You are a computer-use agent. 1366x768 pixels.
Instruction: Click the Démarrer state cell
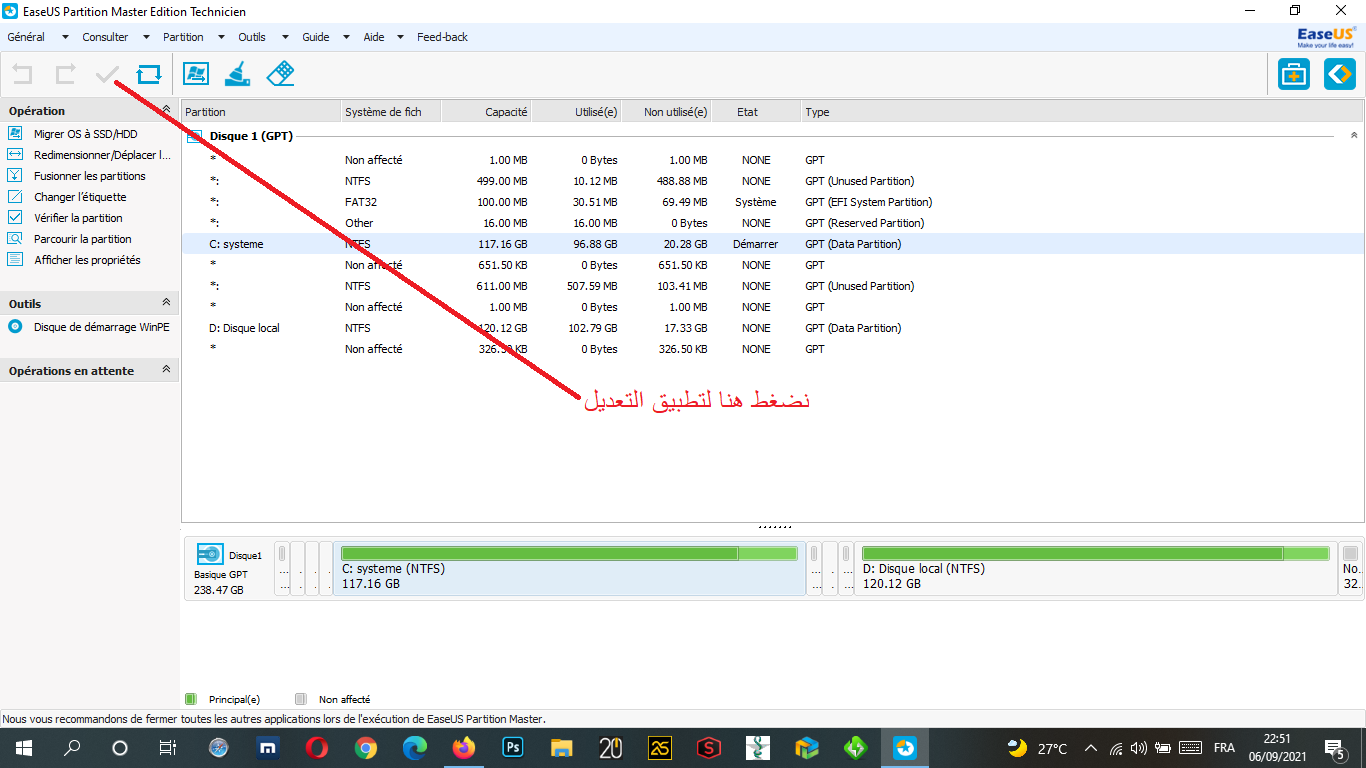coord(756,244)
